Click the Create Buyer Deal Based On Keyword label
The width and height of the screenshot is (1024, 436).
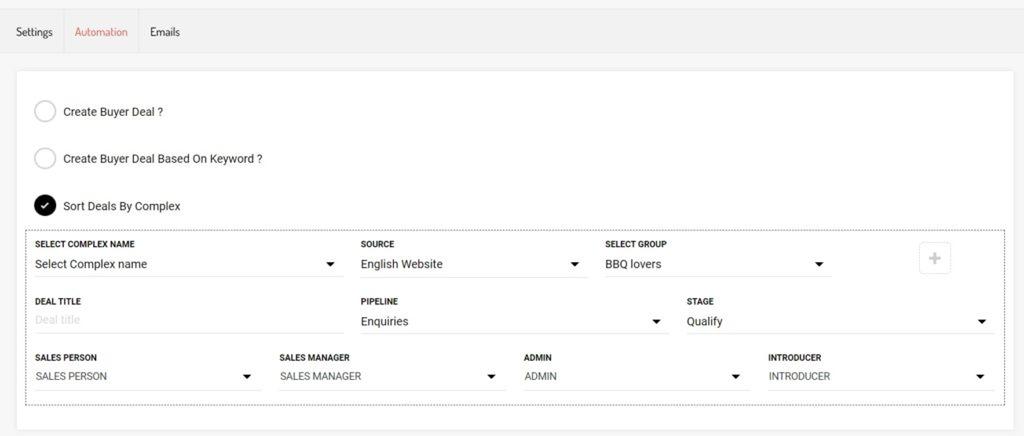pos(163,159)
